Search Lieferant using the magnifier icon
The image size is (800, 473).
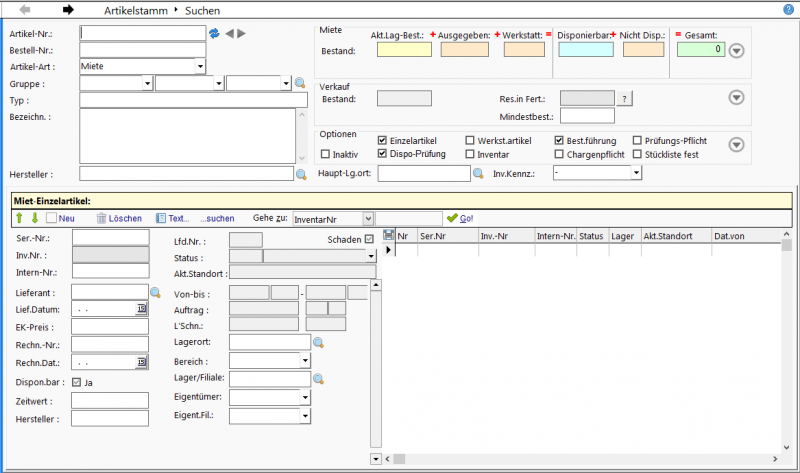click(155, 292)
